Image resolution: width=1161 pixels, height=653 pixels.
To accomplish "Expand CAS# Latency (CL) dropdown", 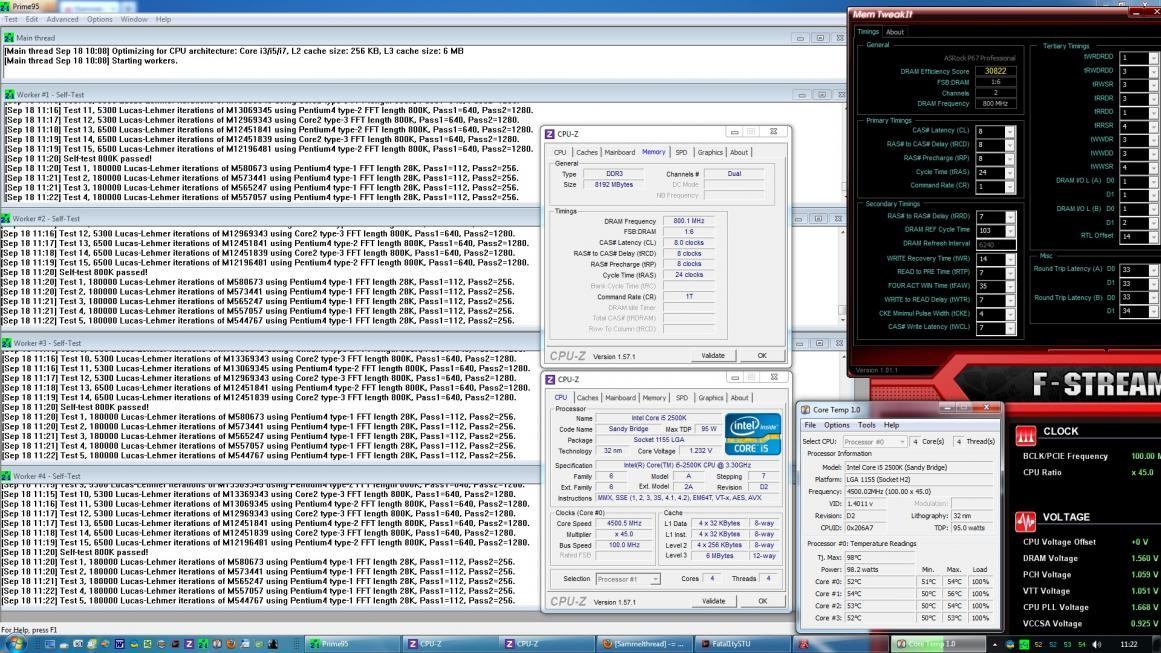I will (x=1009, y=131).
